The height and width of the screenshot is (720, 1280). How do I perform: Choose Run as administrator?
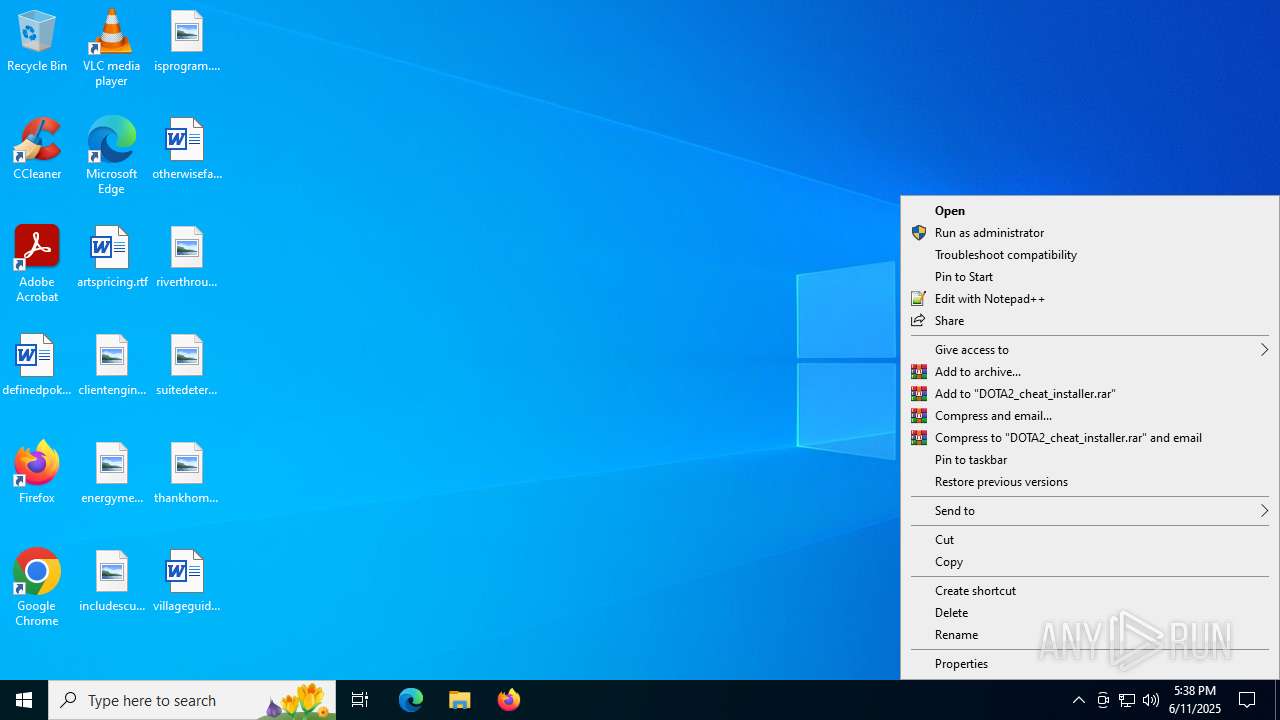coord(1090,233)
